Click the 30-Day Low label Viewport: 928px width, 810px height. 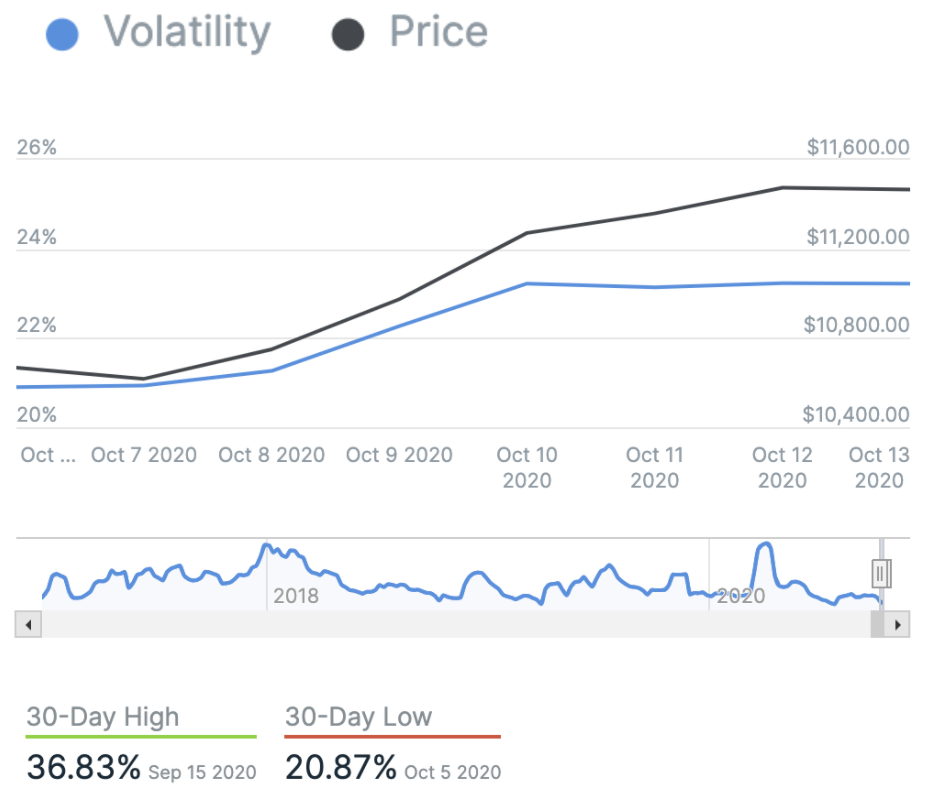tap(358, 717)
